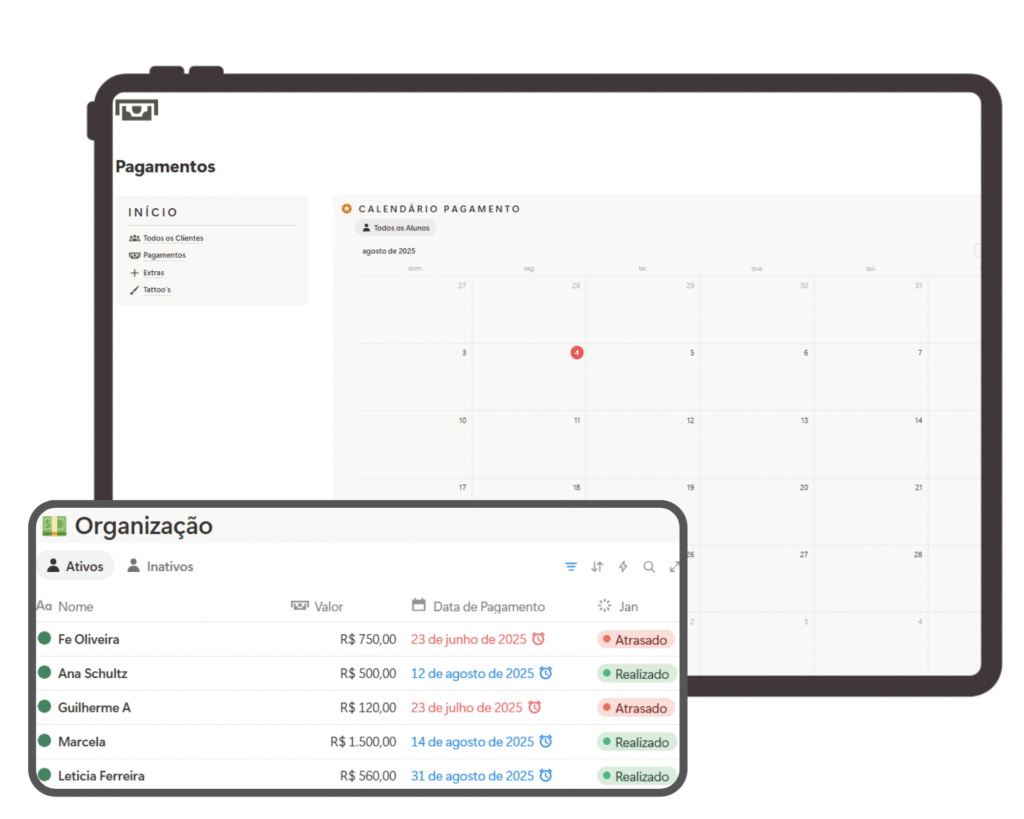Switch to the Inativos tab
This screenshot has height=819, width=1024.
click(x=159, y=566)
